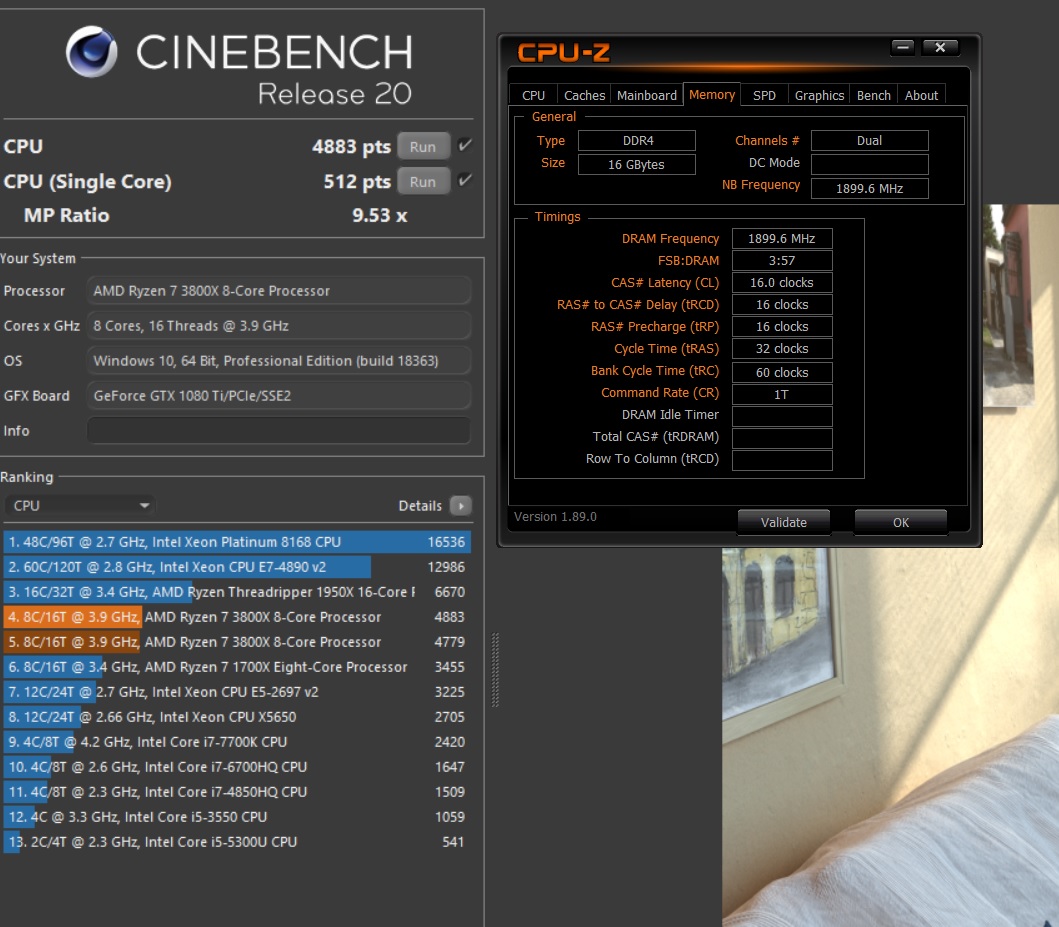Select ranking row Core i5-5300U
The image size is (1059, 927).
coord(237,842)
